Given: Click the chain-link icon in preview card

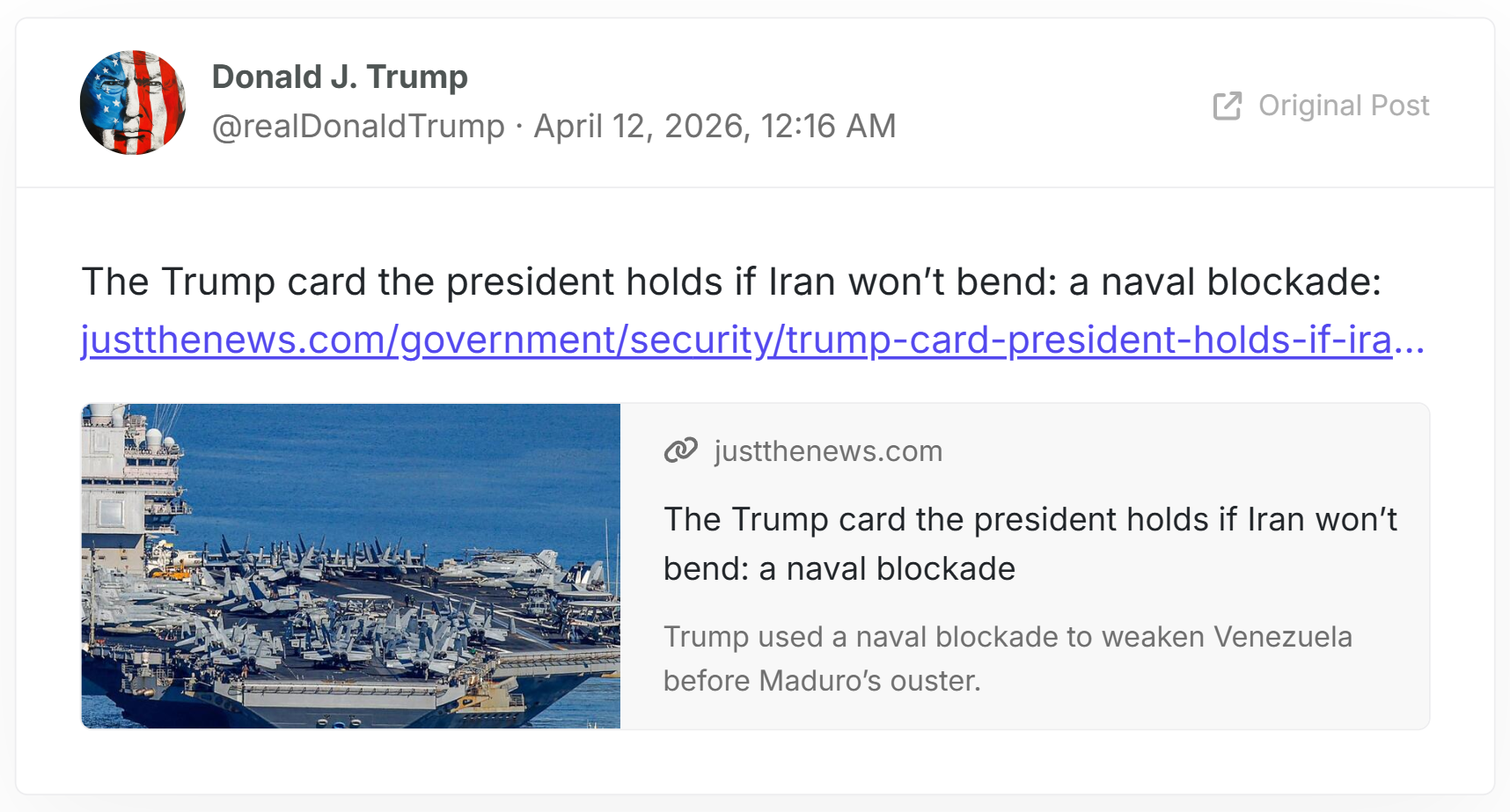Looking at the screenshot, I should [x=680, y=450].
